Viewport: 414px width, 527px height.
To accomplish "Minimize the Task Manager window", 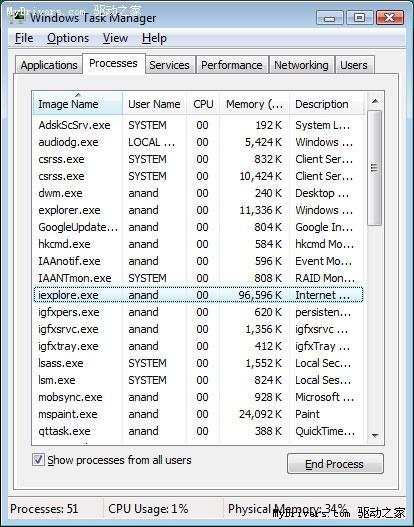I will (x=330, y=17).
